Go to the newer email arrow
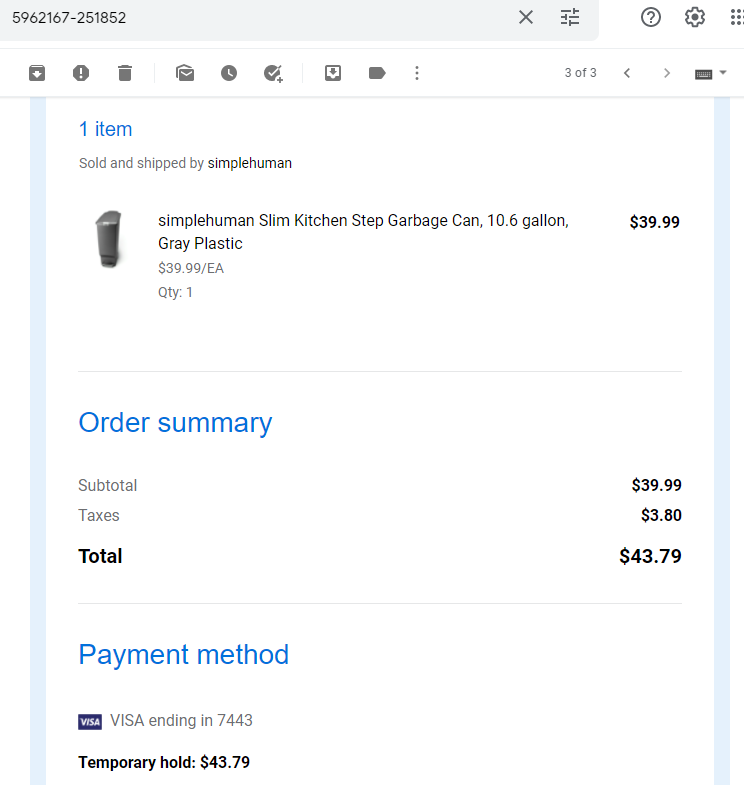744x785 pixels. coord(627,73)
